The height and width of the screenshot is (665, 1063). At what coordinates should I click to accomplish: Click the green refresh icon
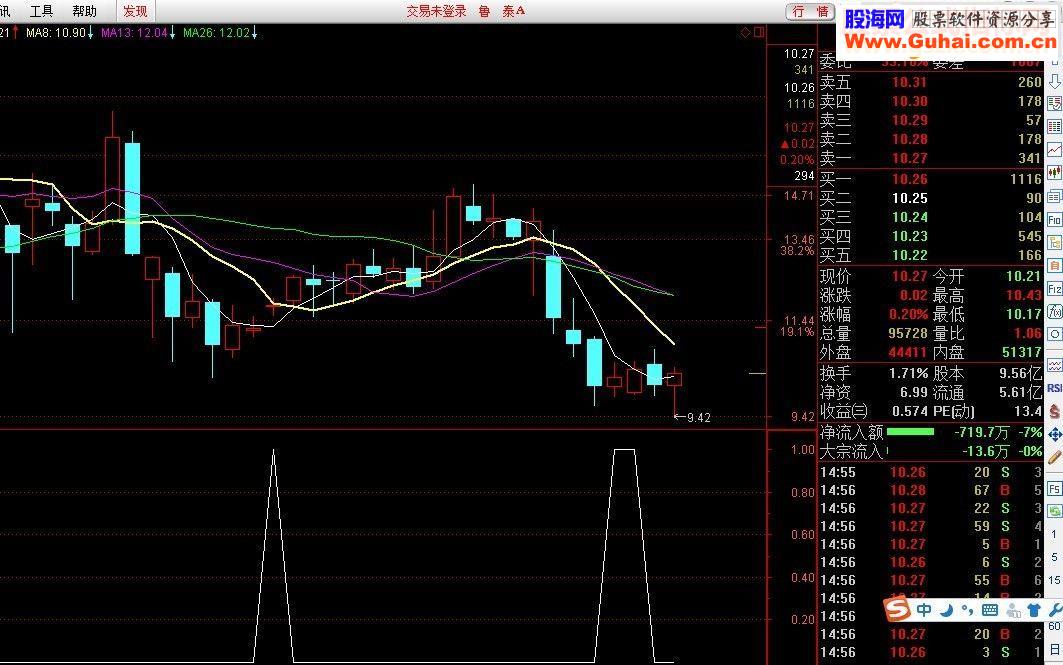[x=1055, y=512]
